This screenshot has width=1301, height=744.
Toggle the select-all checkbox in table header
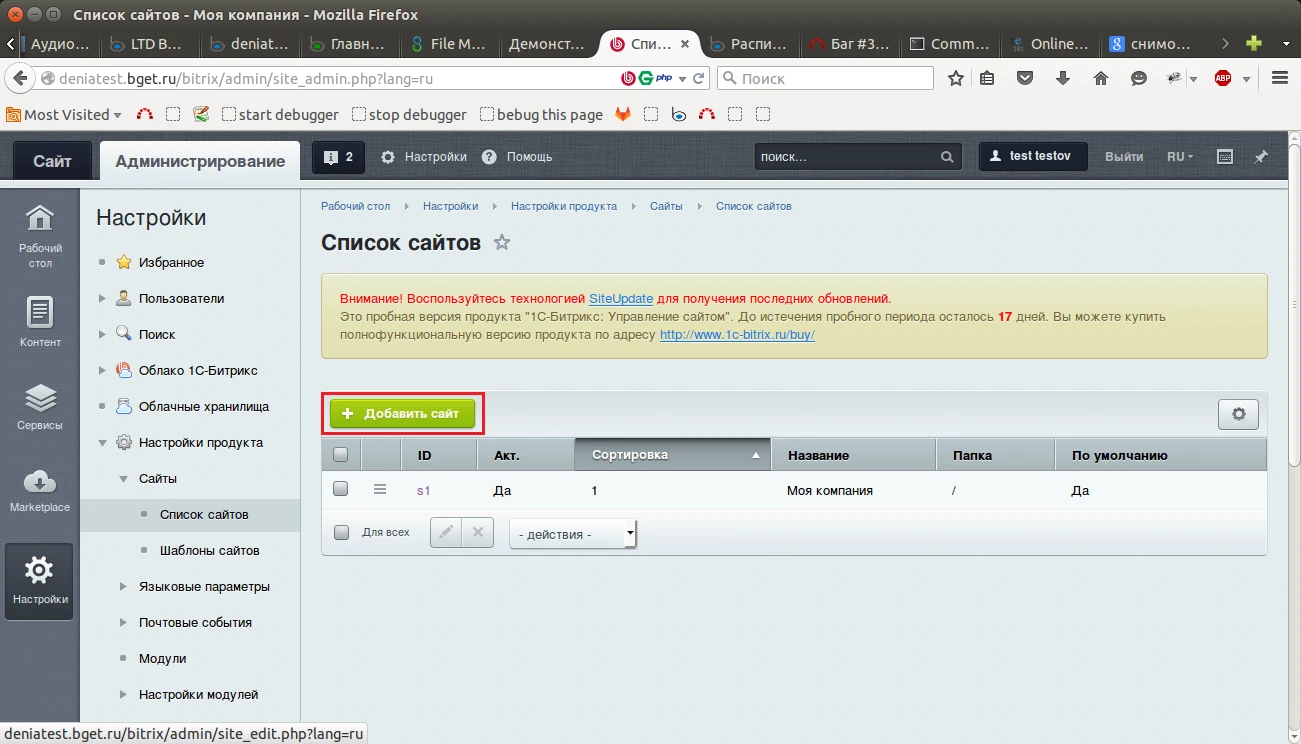click(341, 455)
